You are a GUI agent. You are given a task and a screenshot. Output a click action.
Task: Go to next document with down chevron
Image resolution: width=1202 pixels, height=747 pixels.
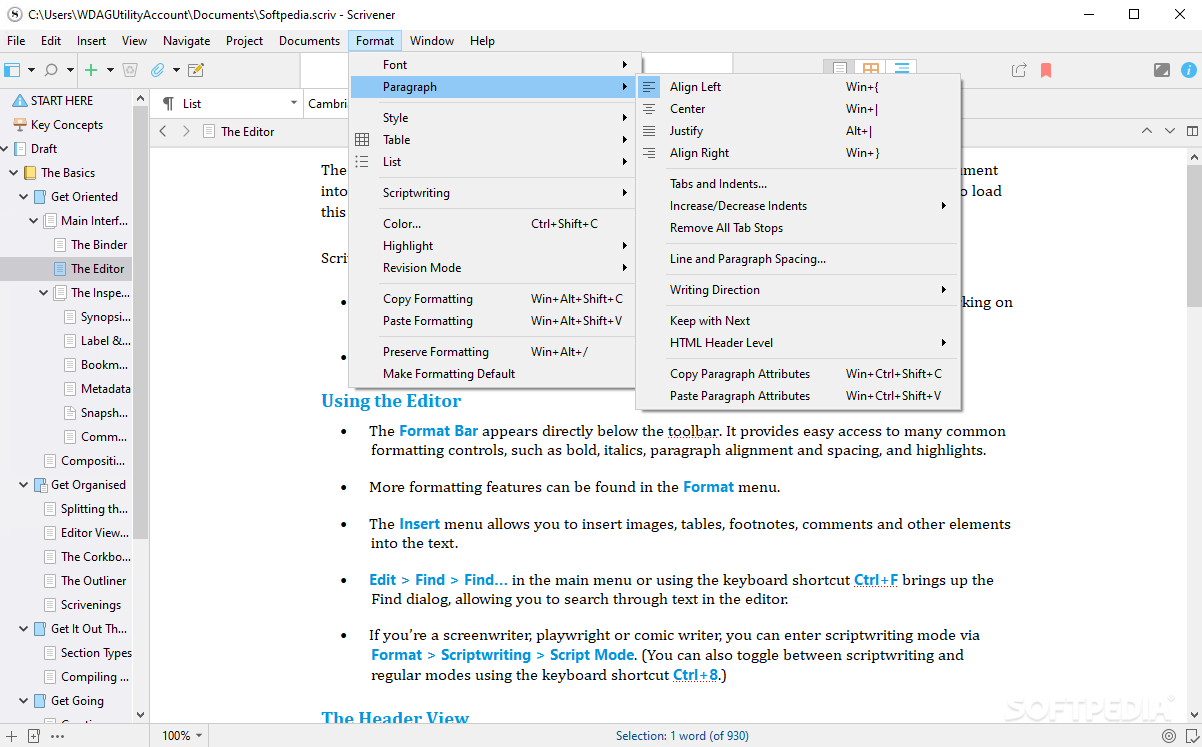[1170, 131]
